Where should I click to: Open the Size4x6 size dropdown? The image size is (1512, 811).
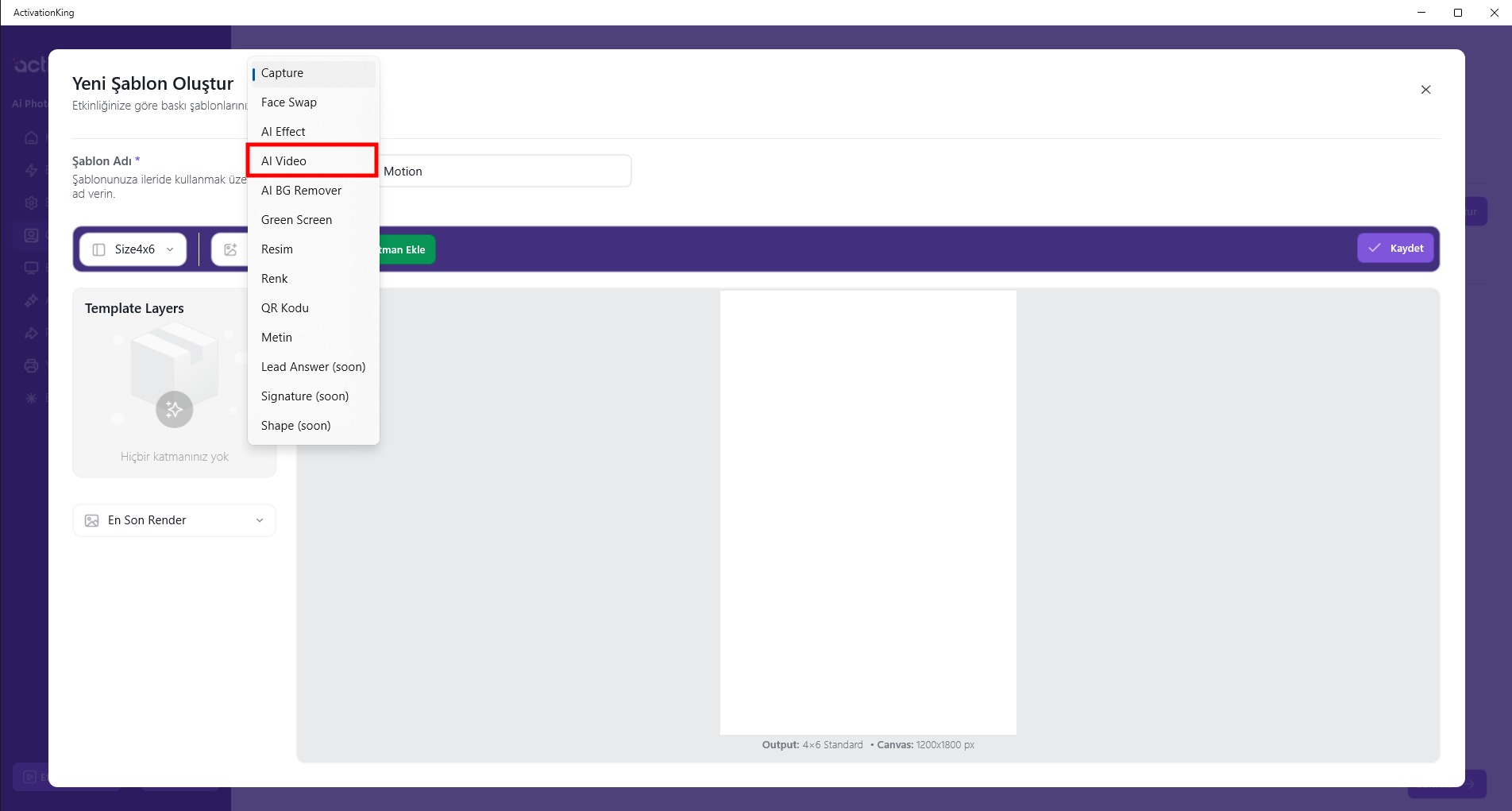point(133,249)
